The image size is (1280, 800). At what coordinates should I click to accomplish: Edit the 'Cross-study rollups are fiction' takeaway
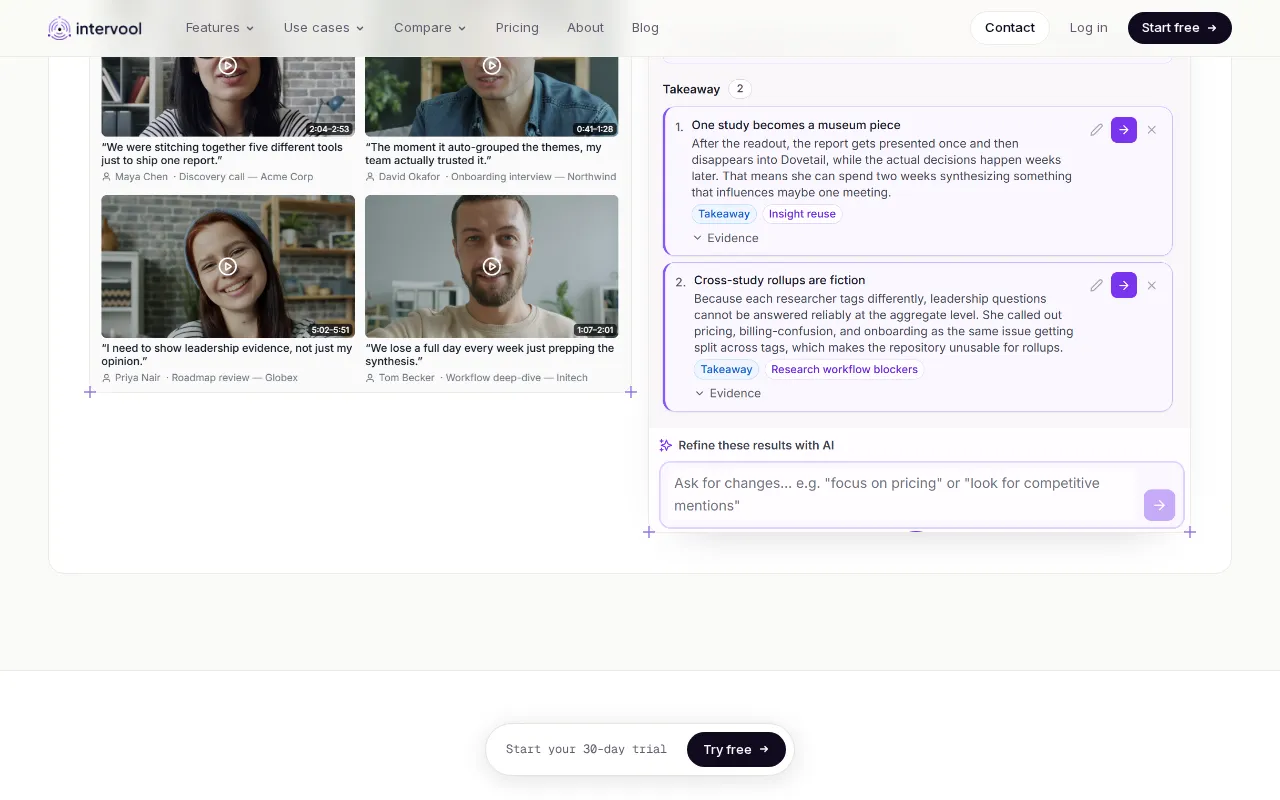(1096, 285)
